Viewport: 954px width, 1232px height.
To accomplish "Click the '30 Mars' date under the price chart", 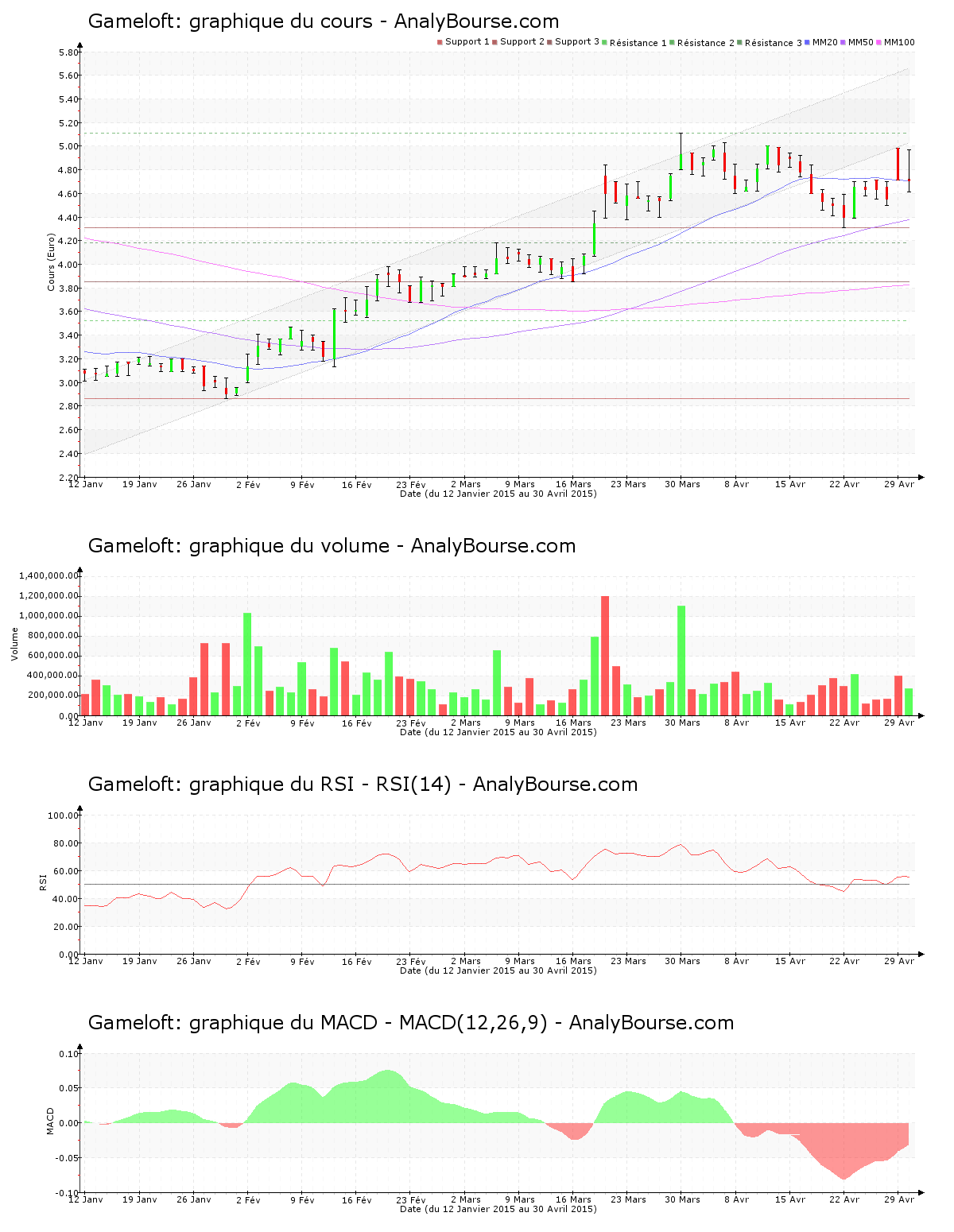I will pos(683,484).
